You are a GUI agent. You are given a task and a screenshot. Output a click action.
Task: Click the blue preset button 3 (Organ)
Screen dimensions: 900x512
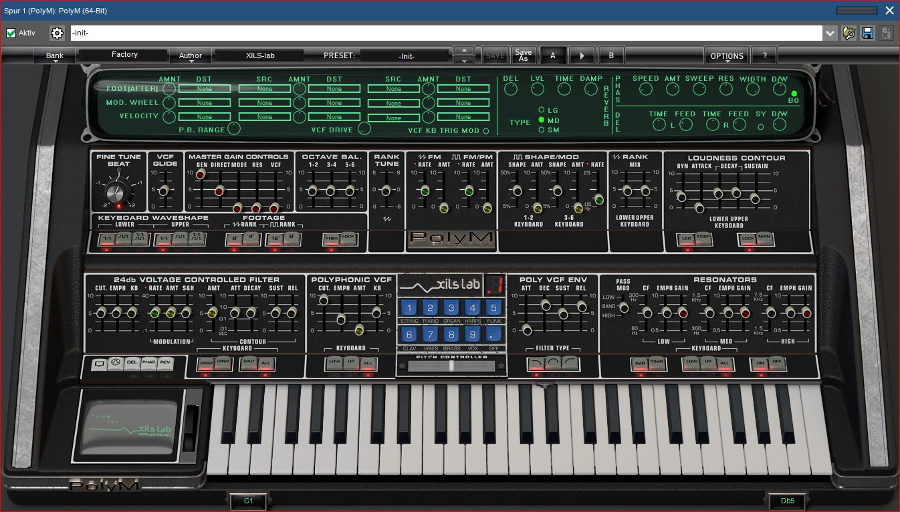451,308
